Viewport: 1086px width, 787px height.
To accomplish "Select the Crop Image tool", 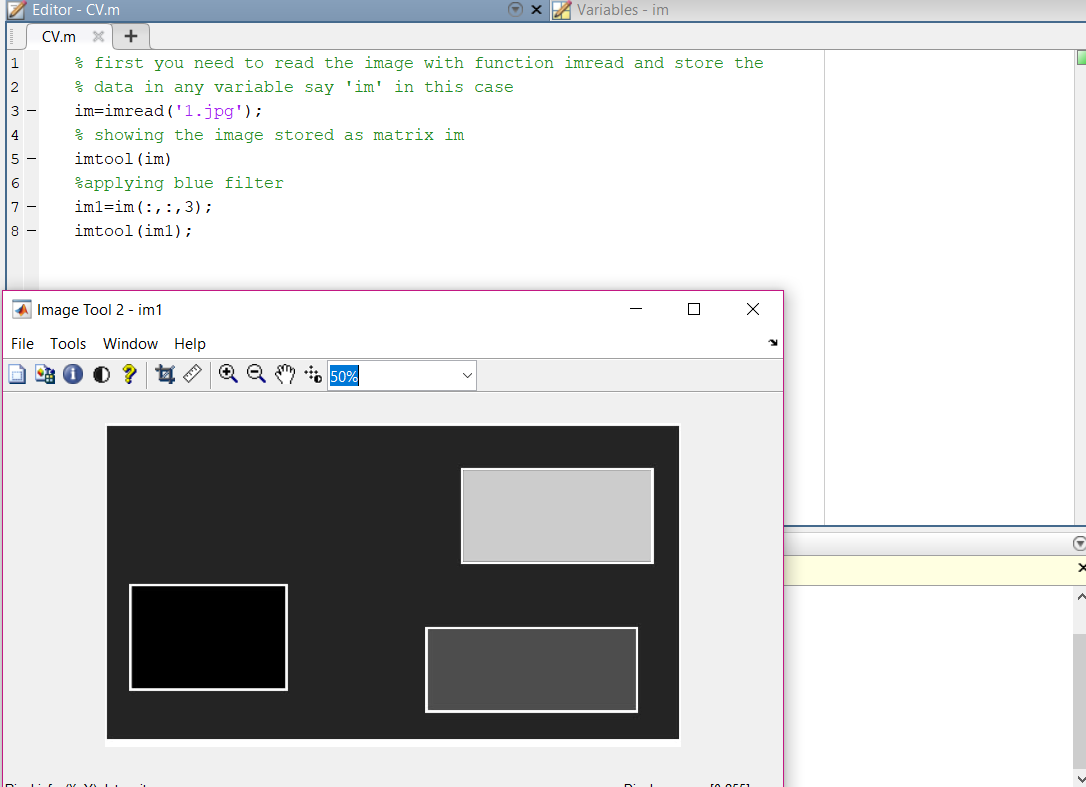I will pos(165,374).
